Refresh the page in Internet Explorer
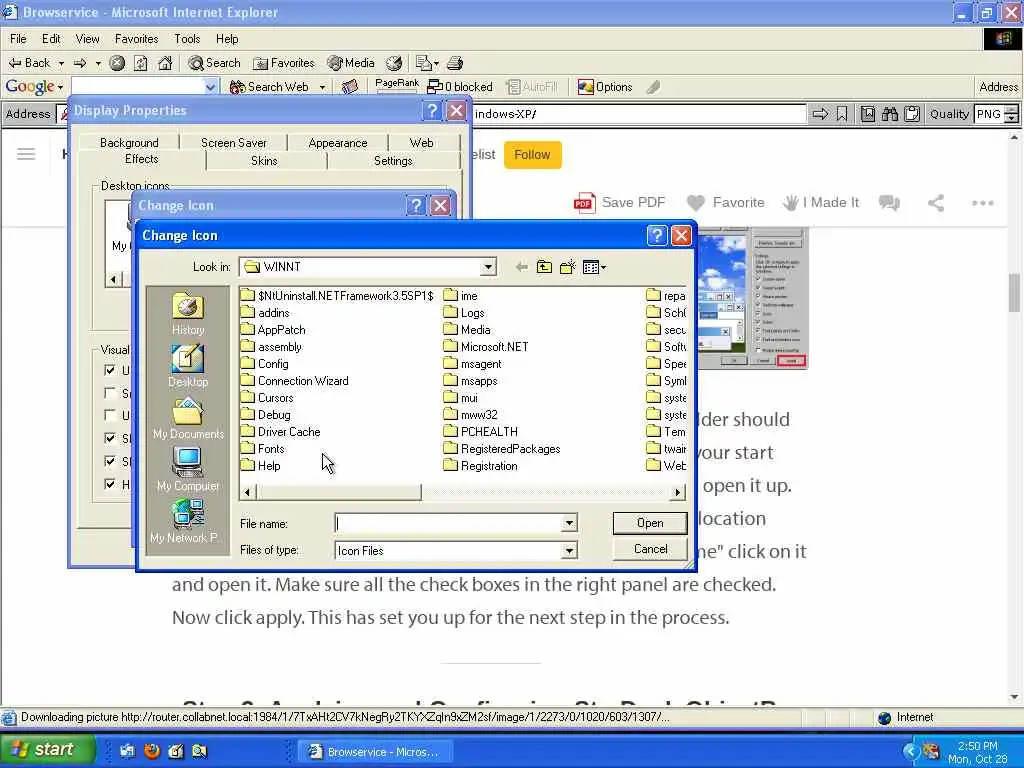This screenshot has height=768, width=1024. pos(141,63)
